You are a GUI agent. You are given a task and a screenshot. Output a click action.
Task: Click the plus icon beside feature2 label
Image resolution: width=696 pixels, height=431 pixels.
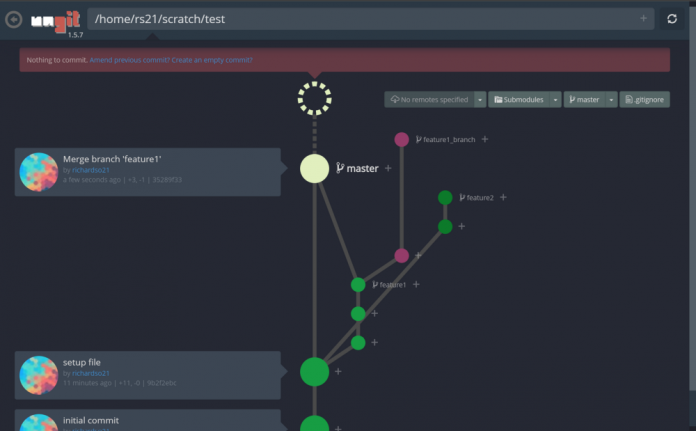(x=503, y=197)
